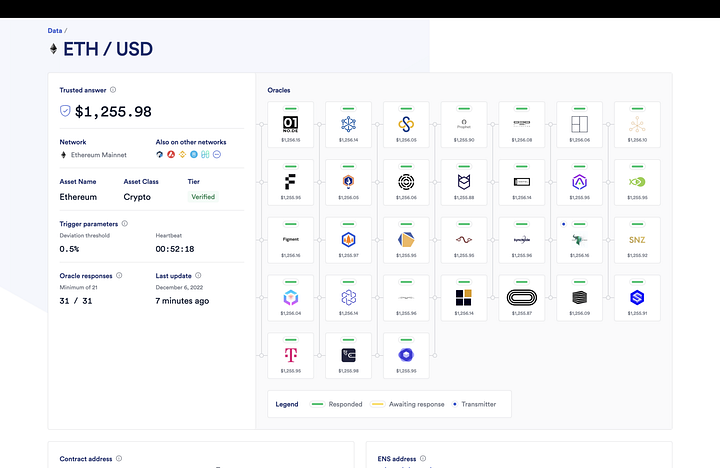Open the magenta T-Mobile logo oracle
The image size is (720, 468).
click(x=291, y=356)
